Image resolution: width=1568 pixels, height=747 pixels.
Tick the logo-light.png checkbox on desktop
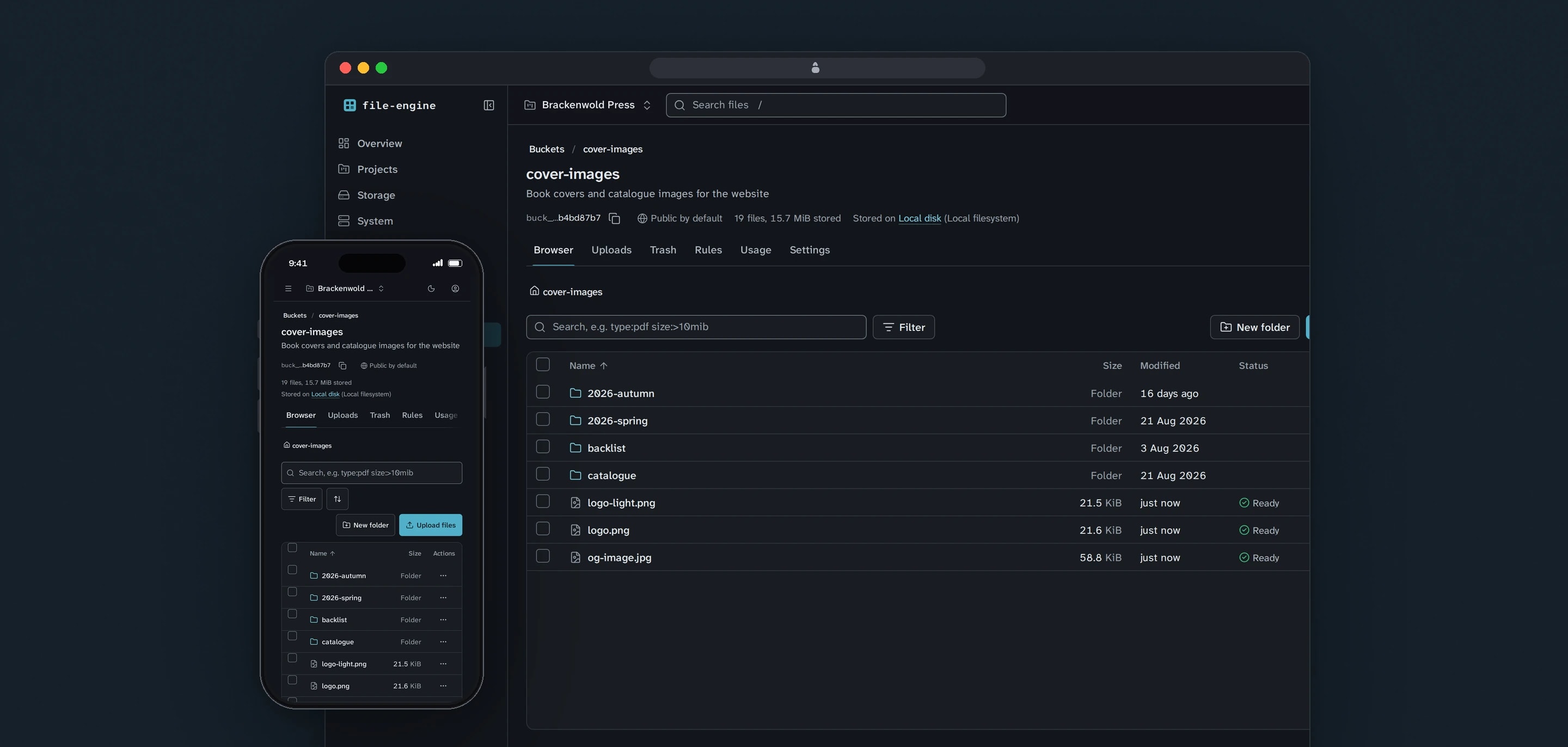543,501
